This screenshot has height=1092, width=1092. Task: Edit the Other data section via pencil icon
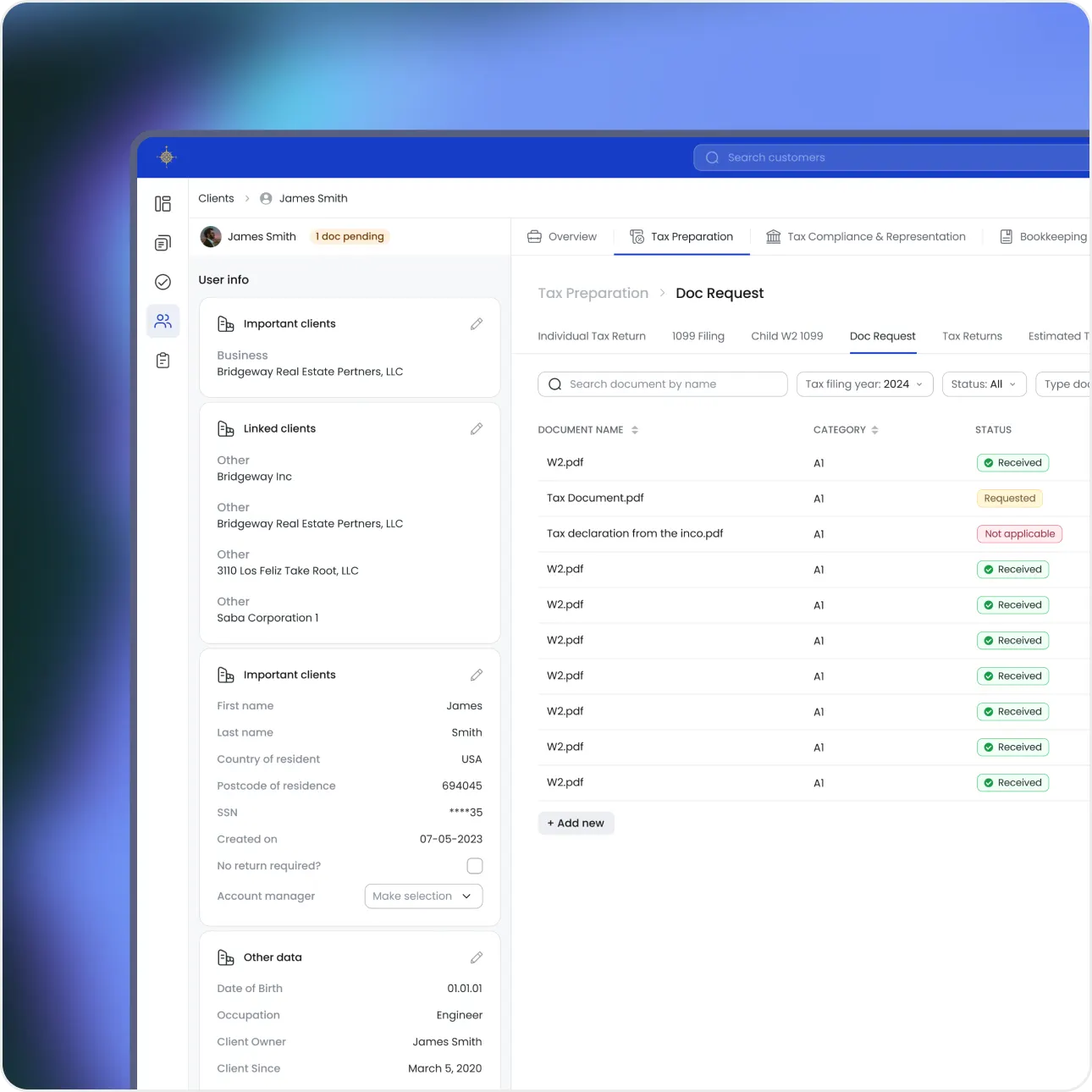477,957
